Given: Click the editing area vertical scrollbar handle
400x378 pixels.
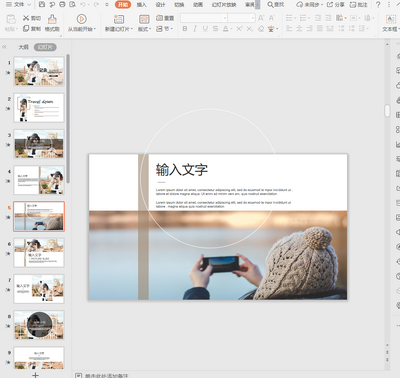Looking at the screenshot, I should coord(387,111).
